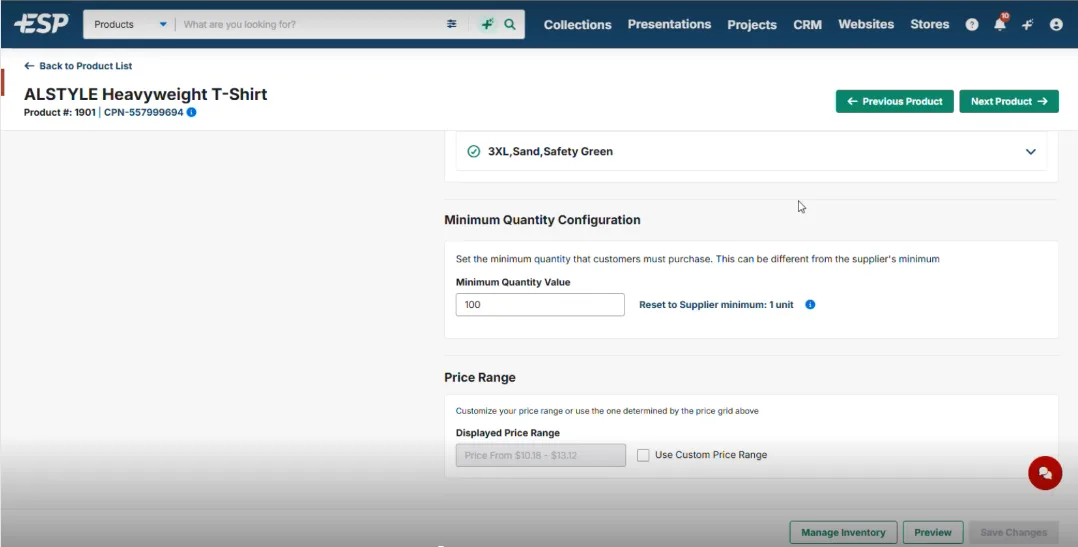Click the 'Price Range' heading
The height and width of the screenshot is (547, 1078).
click(480, 377)
